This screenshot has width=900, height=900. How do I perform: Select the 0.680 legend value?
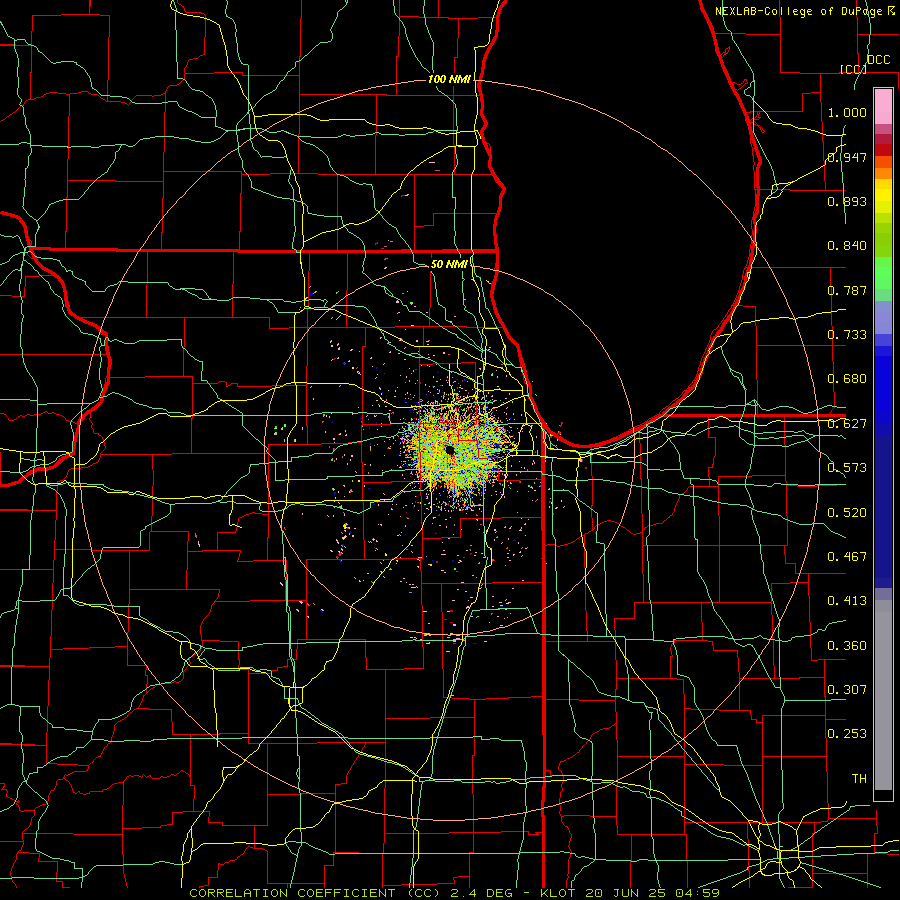(847, 379)
